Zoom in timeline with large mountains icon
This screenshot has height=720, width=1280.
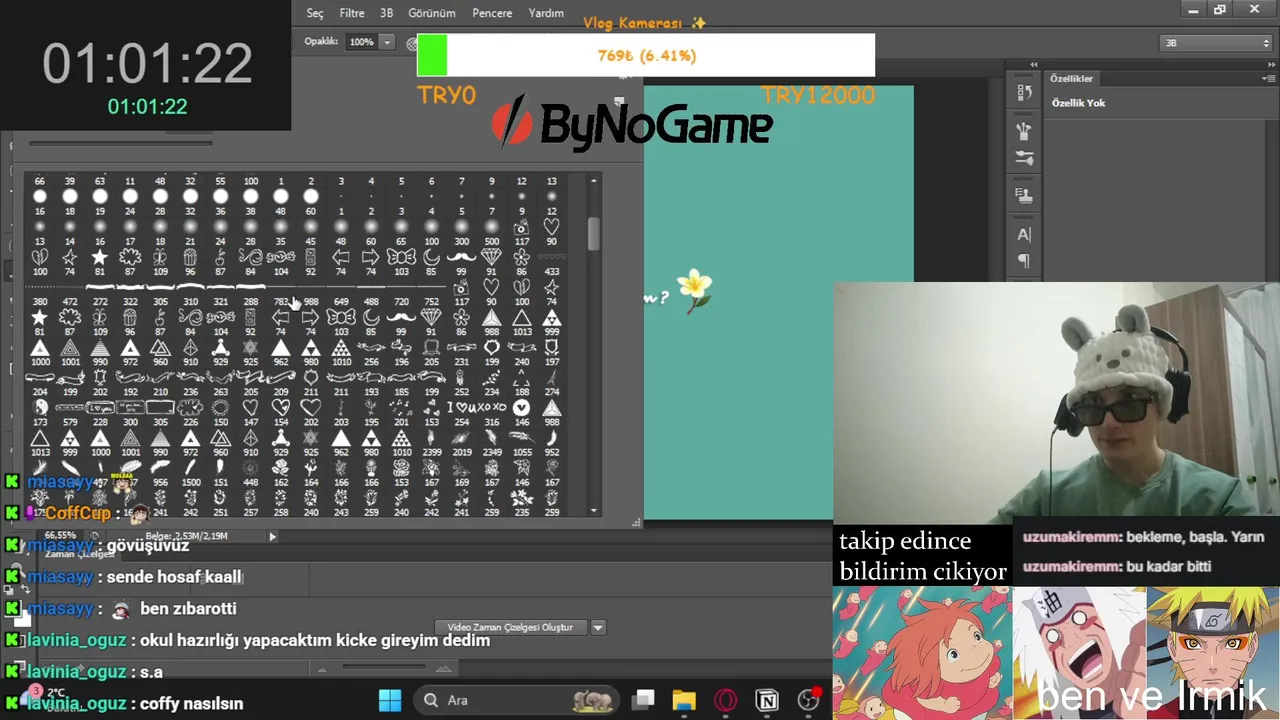(444, 669)
